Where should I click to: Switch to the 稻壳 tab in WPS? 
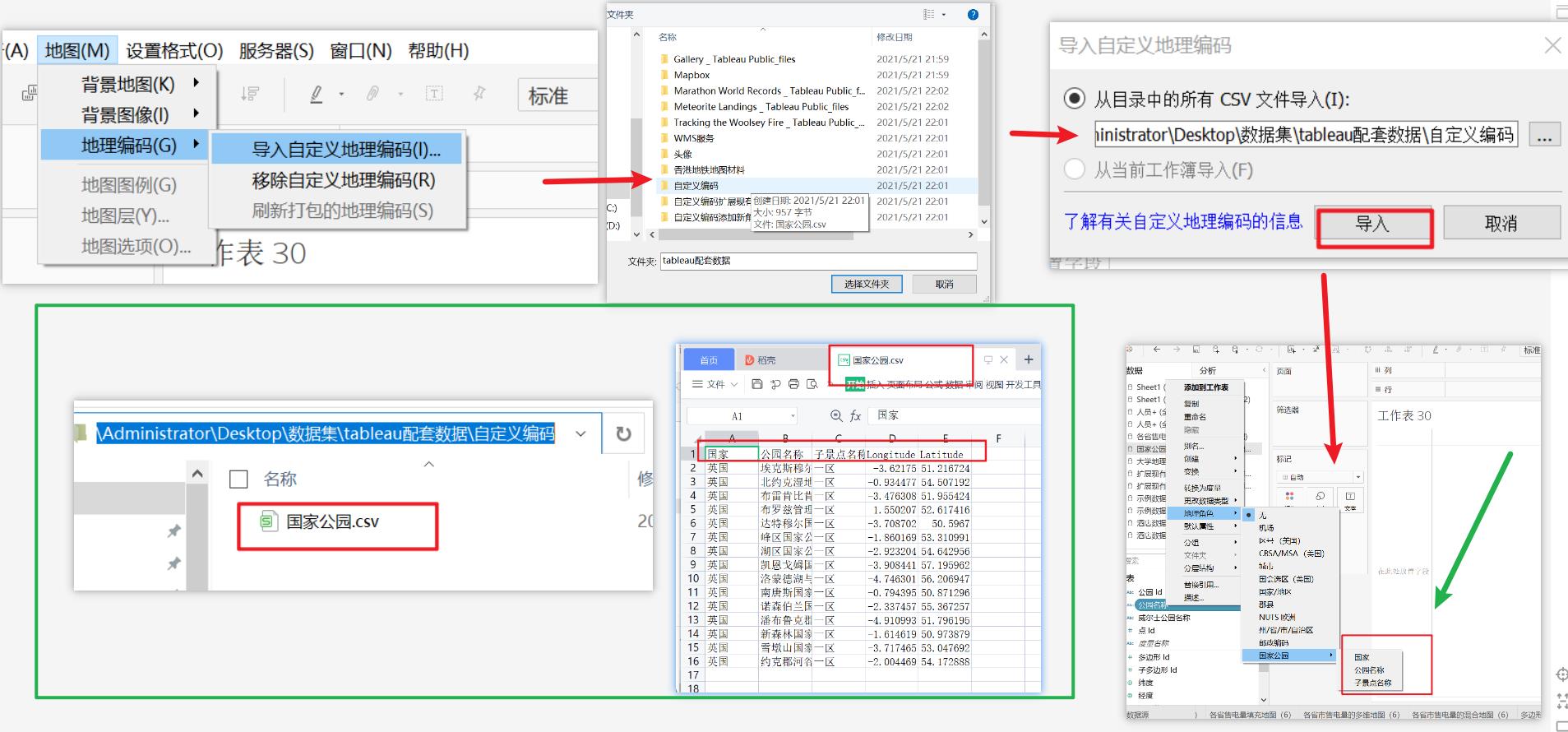[x=761, y=360]
